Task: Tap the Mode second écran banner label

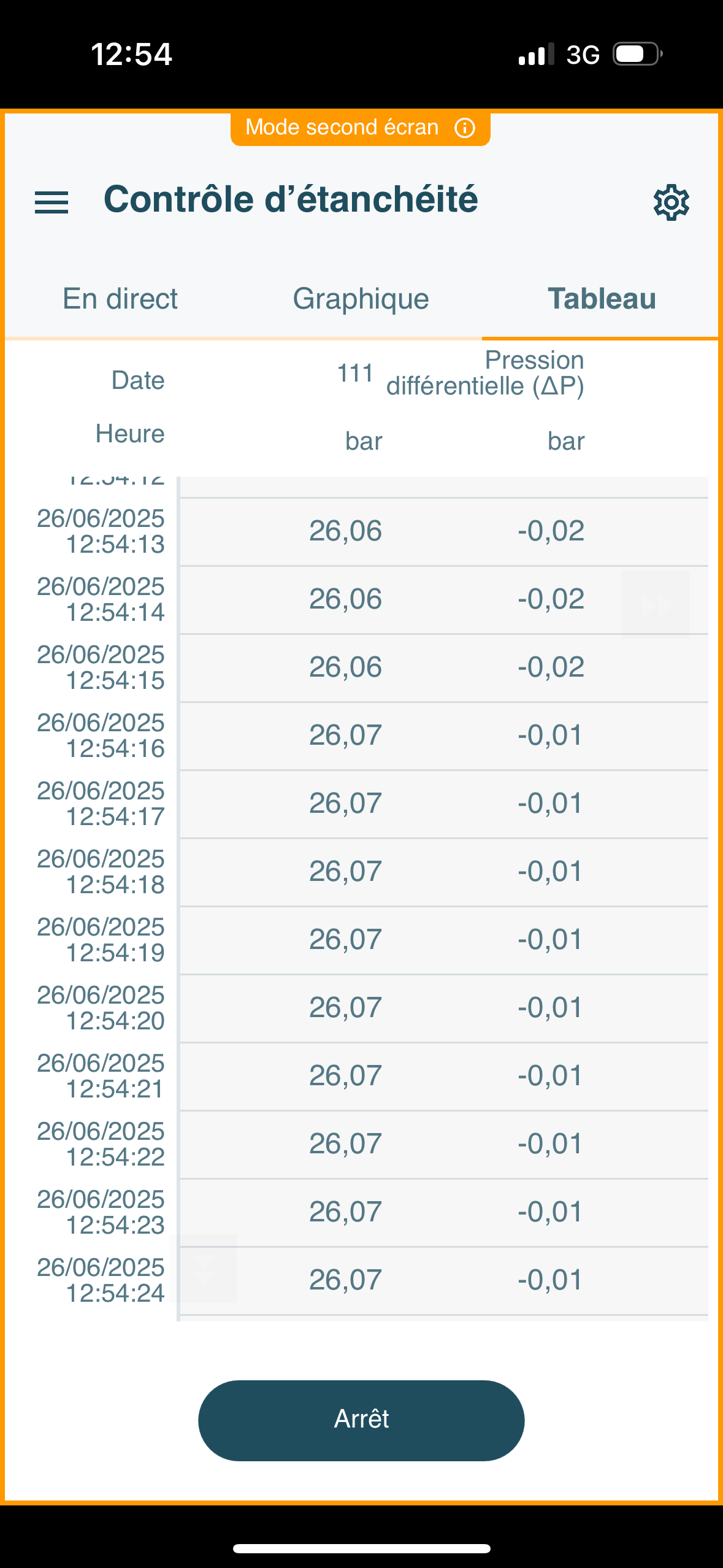Action: click(x=342, y=128)
